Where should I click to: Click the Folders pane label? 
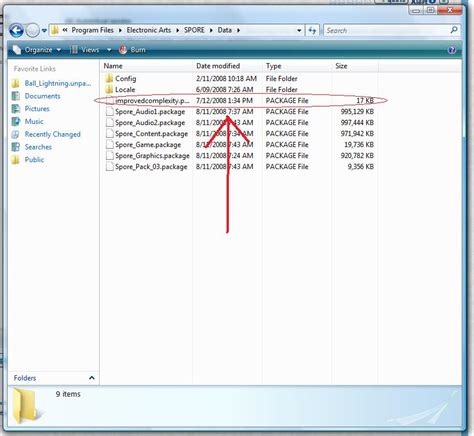(x=25, y=378)
